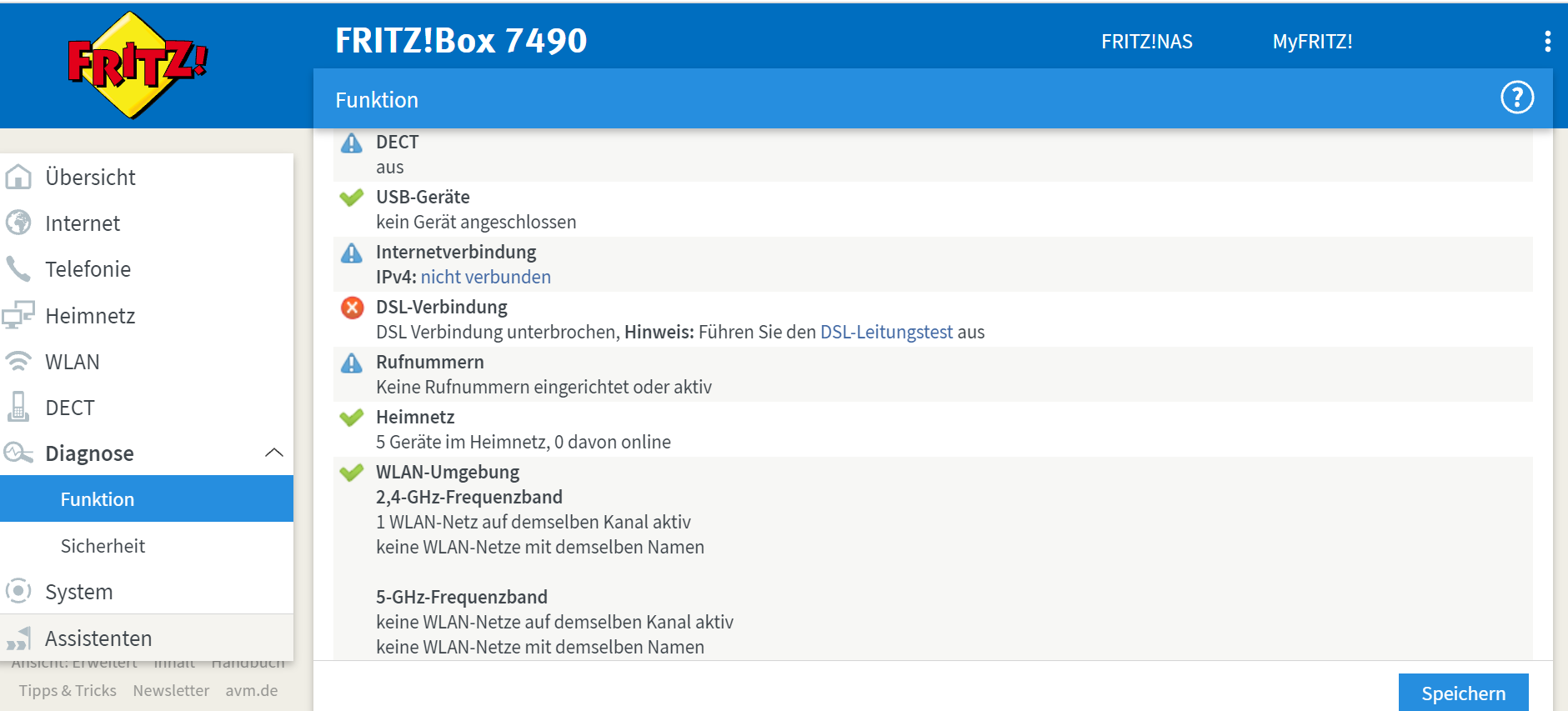Click the FRITZ! logo
The height and width of the screenshot is (711, 1568).
(x=138, y=65)
